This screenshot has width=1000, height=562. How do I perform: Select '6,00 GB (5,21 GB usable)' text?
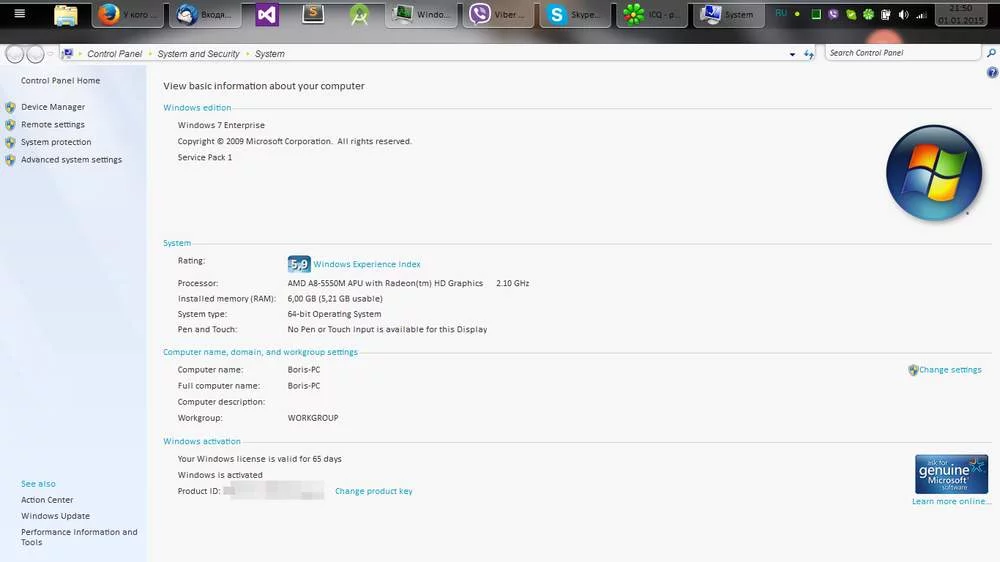(335, 299)
